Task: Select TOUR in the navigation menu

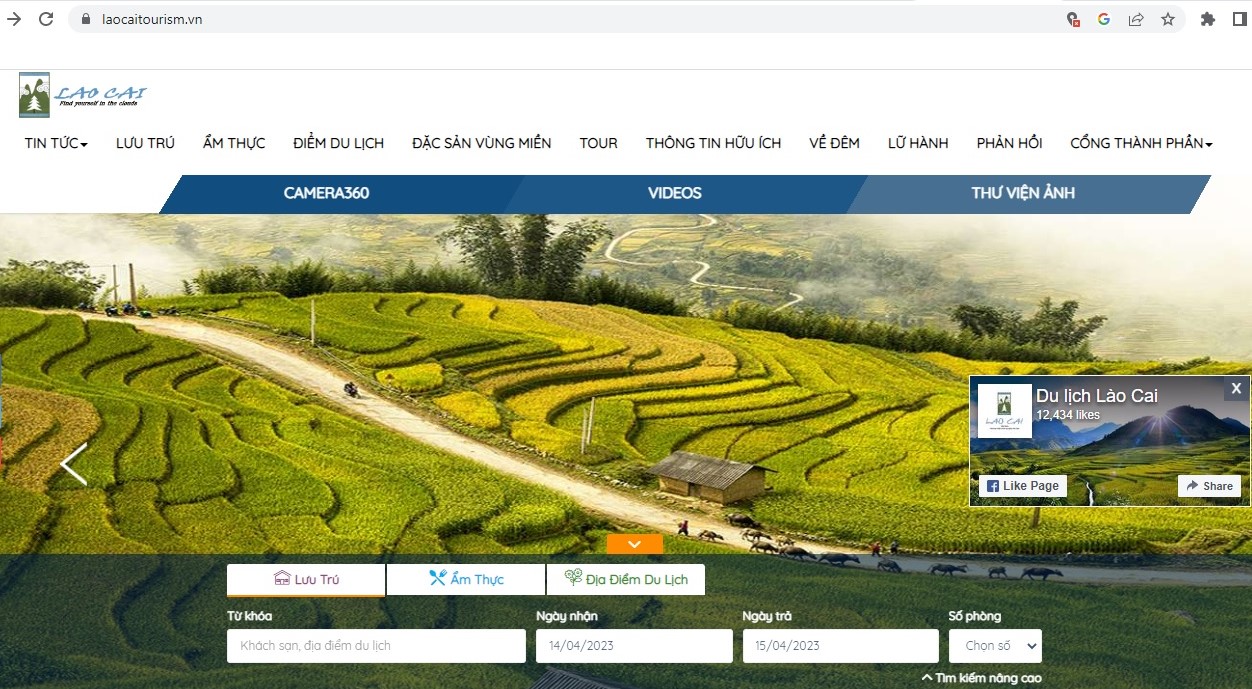Action: point(598,143)
